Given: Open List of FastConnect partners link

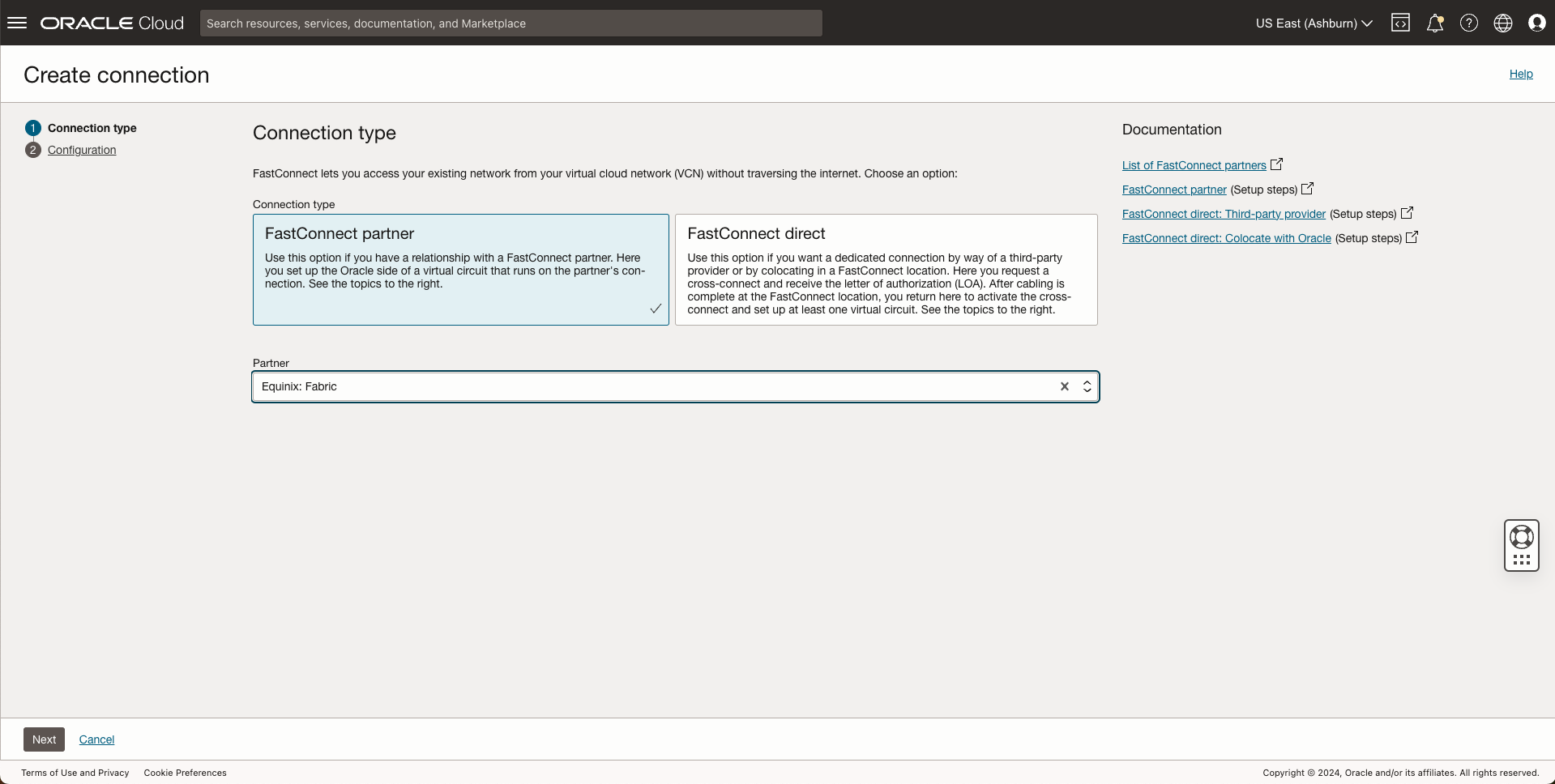Looking at the screenshot, I should pos(1194,165).
